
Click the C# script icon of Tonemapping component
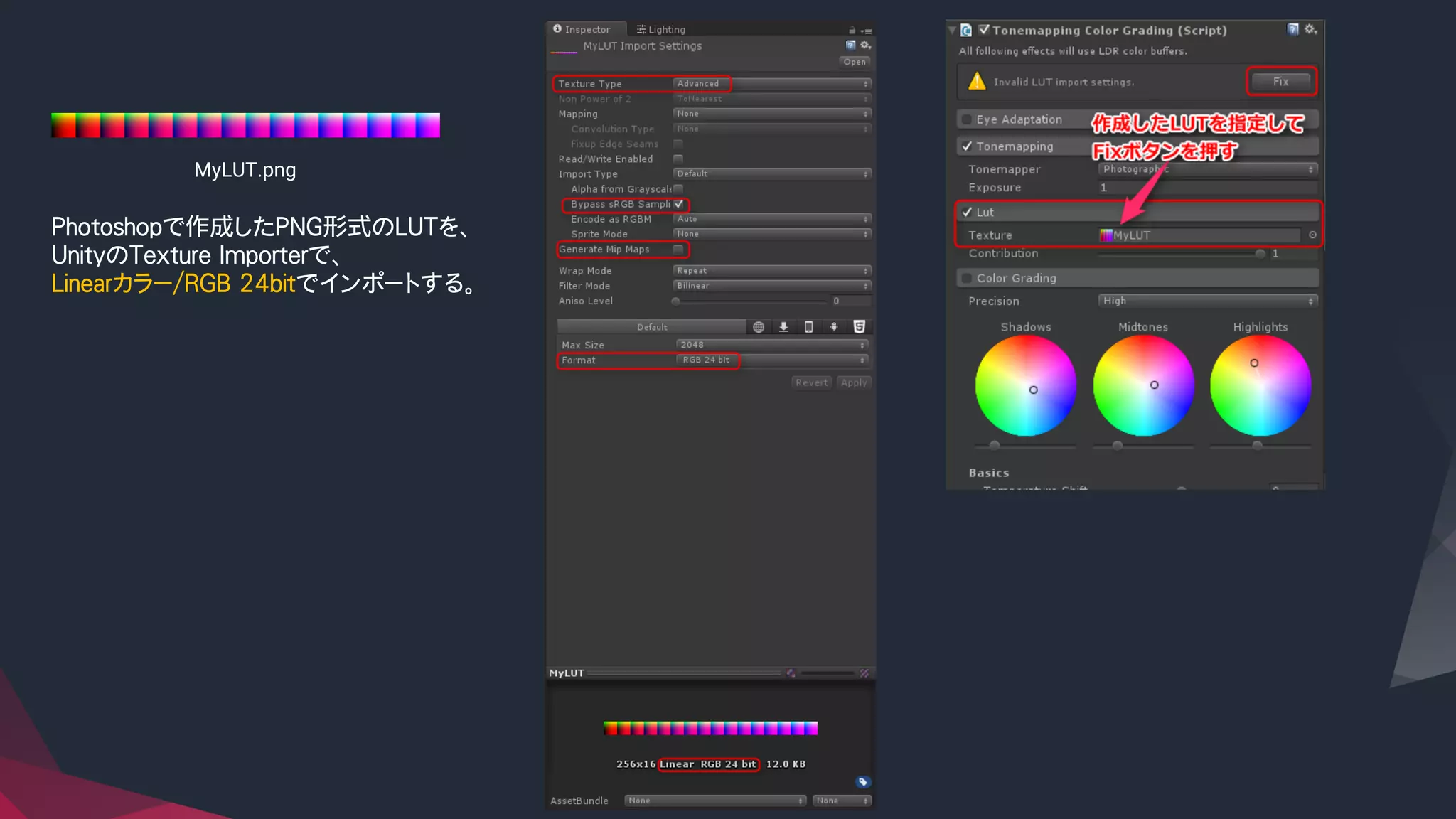(966, 31)
